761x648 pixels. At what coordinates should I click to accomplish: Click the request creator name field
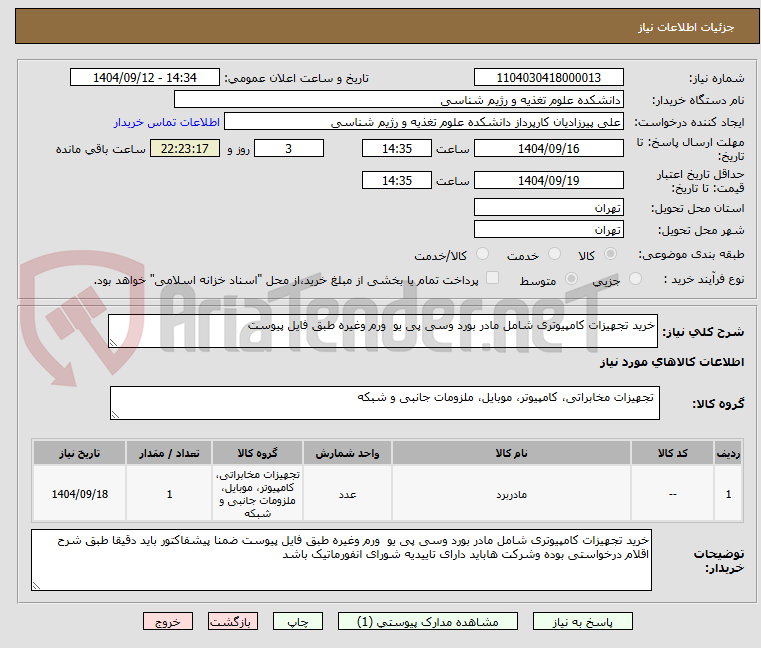coord(424,122)
